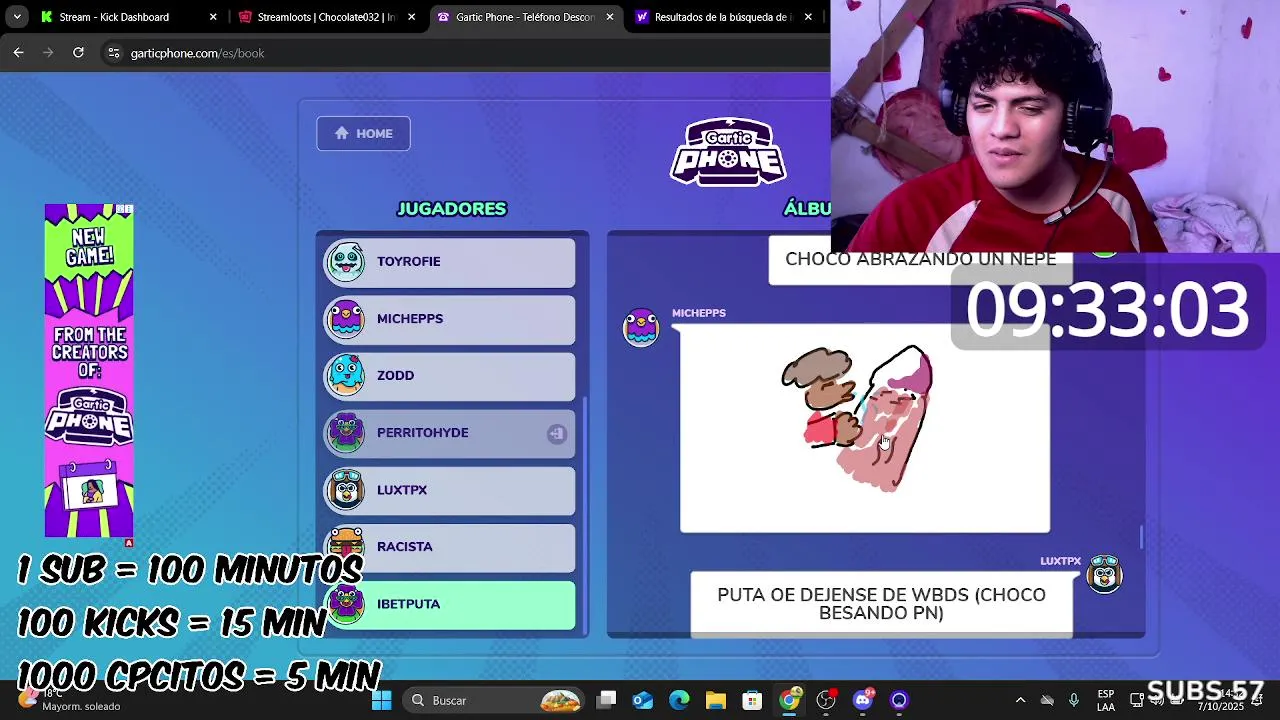Image resolution: width=1280 pixels, height=720 pixels.
Task: Select highlighted player IBETPUTA
Action: coord(449,604)
